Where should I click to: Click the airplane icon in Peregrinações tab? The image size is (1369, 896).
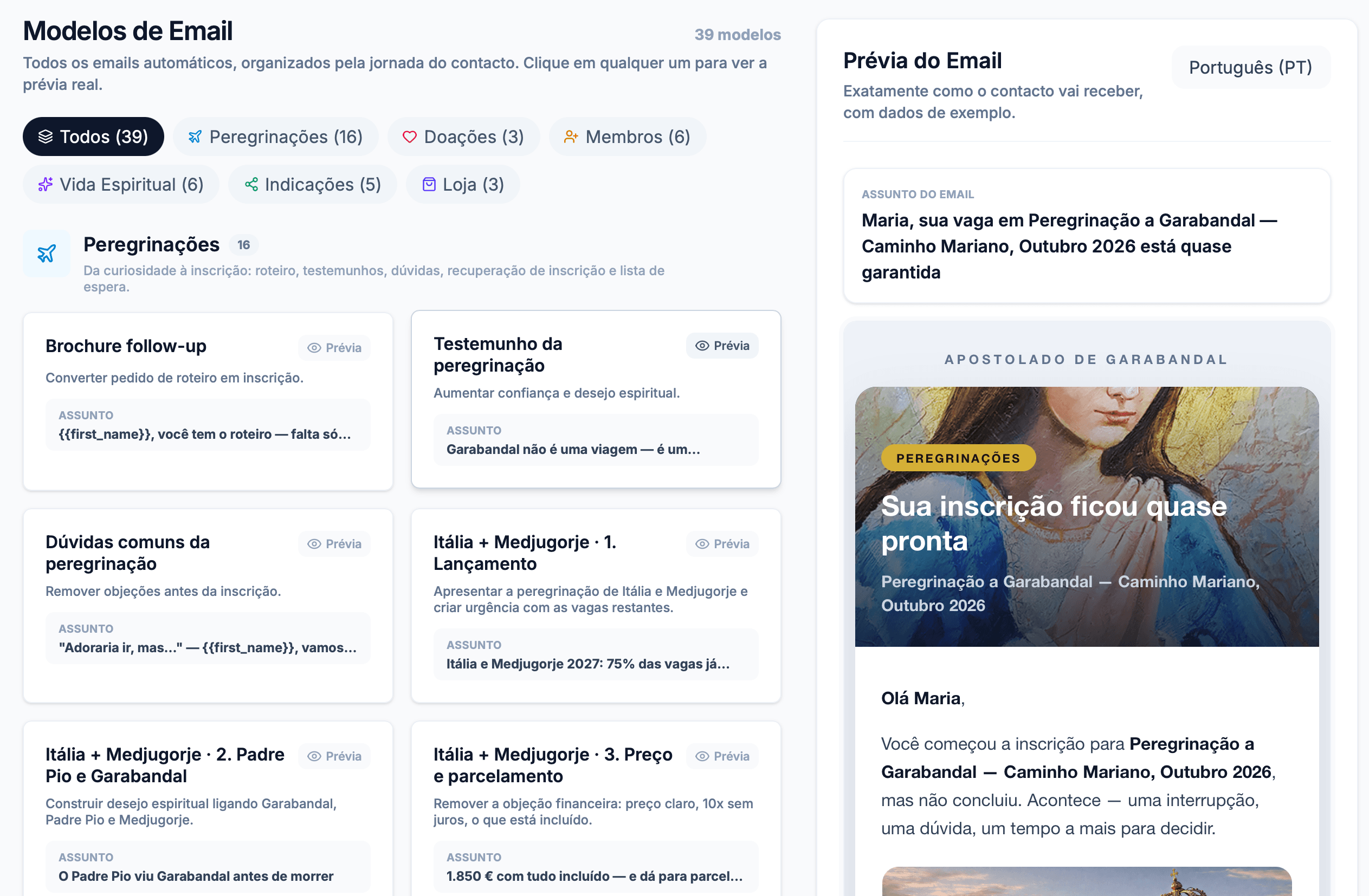point(195,137)
